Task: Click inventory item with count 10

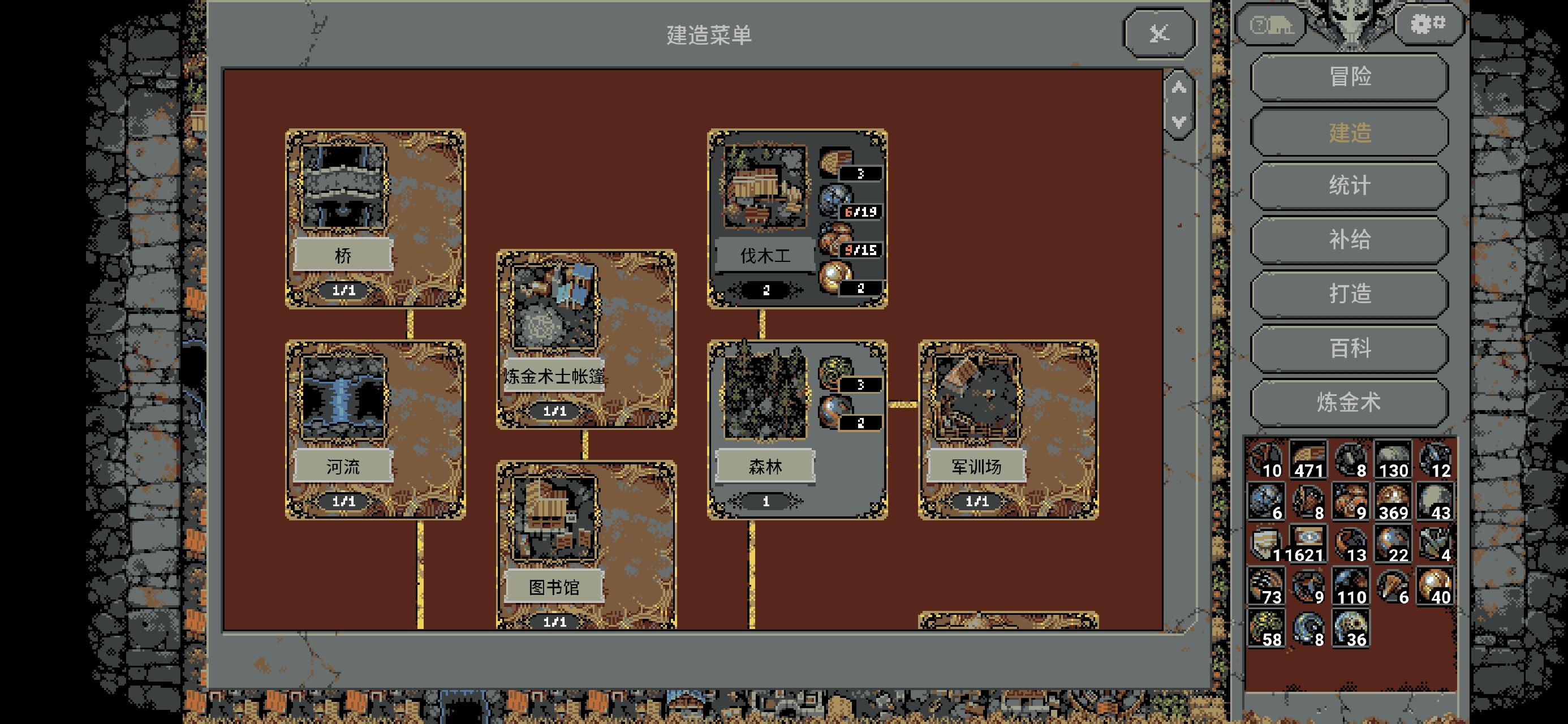Action: click(1265, 461)
